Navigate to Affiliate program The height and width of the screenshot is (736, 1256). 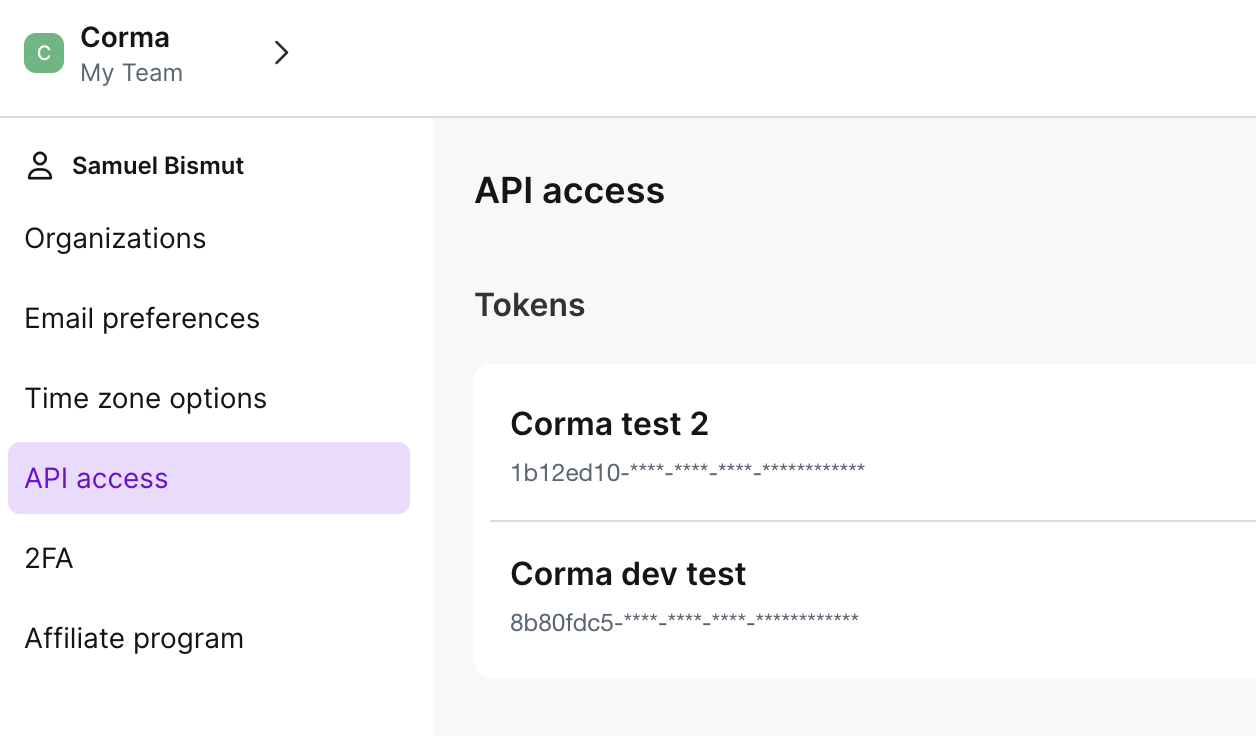[x=134, y=639]
